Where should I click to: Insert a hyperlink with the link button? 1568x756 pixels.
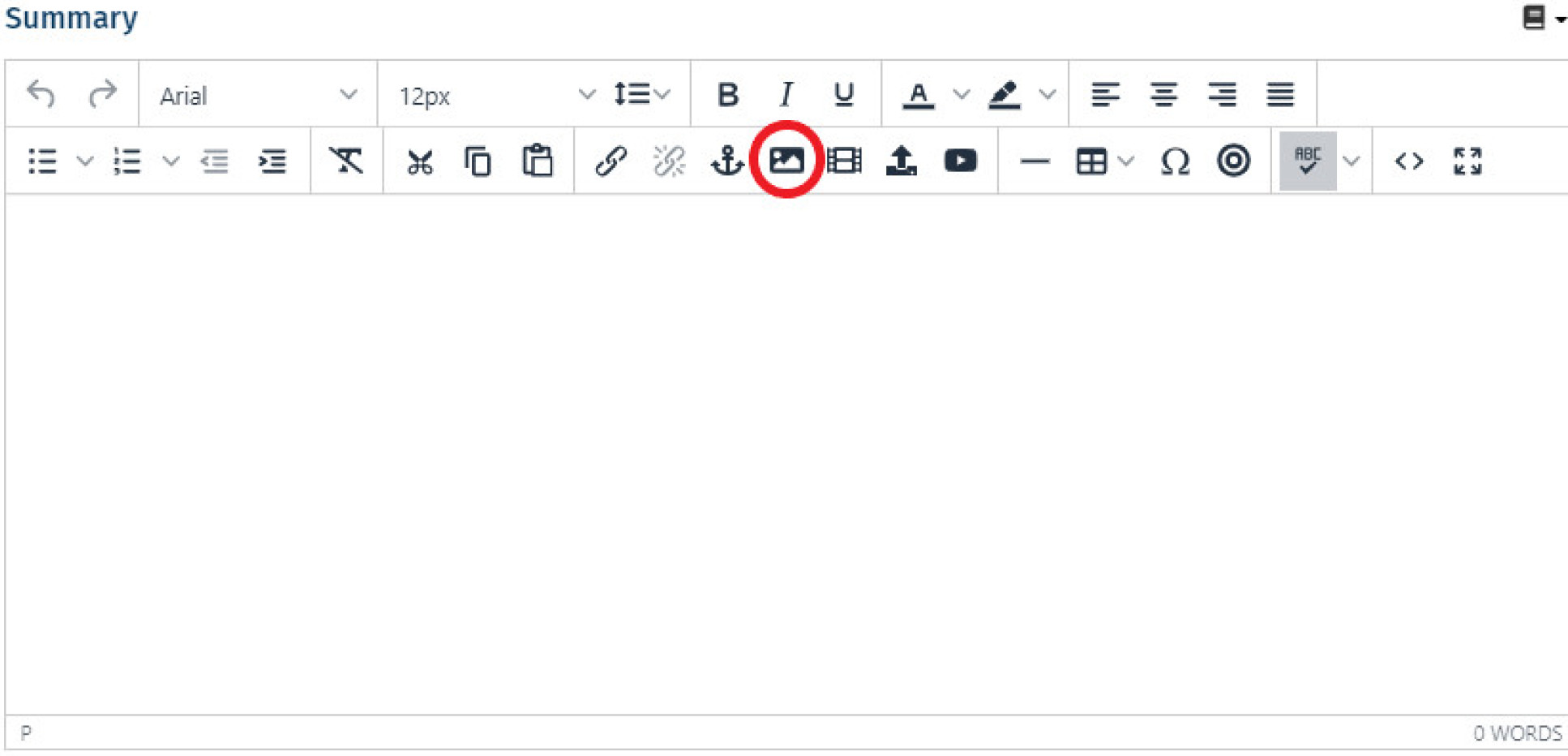tap(610, 161)
